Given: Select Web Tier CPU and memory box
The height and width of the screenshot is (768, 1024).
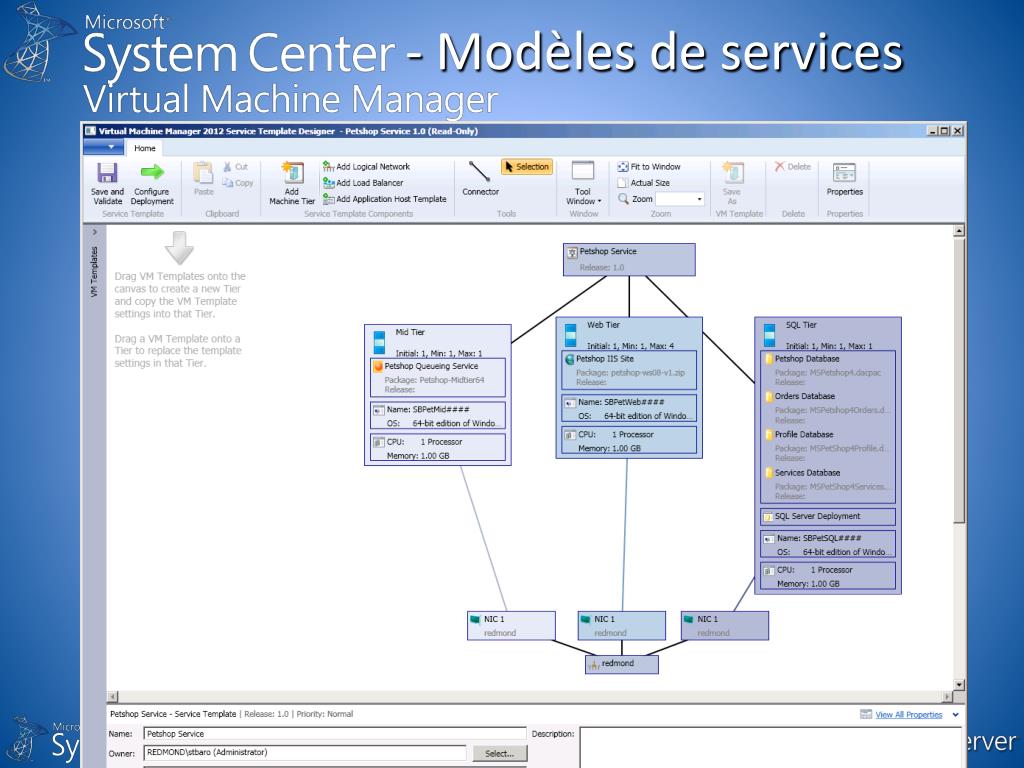Looking at the screenshot, I should [x=629, y=441].
